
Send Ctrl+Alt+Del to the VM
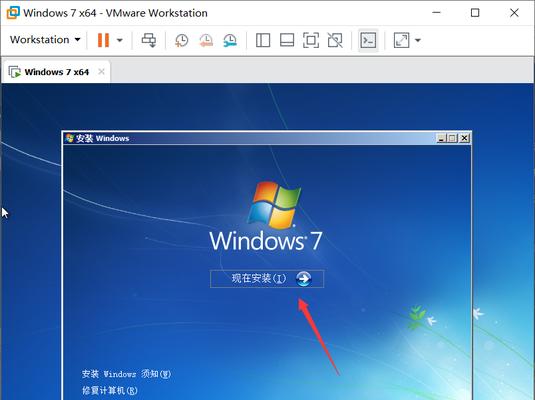[x=149, y=40]
